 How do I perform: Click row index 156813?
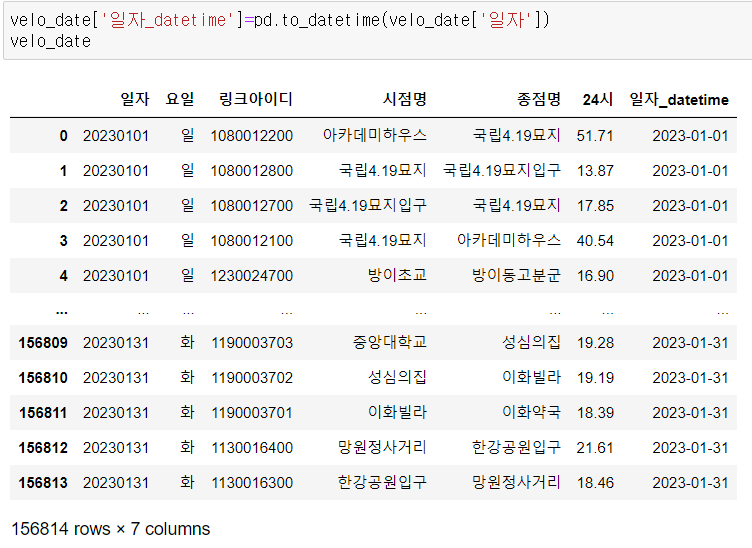click(x=43, y=483)
